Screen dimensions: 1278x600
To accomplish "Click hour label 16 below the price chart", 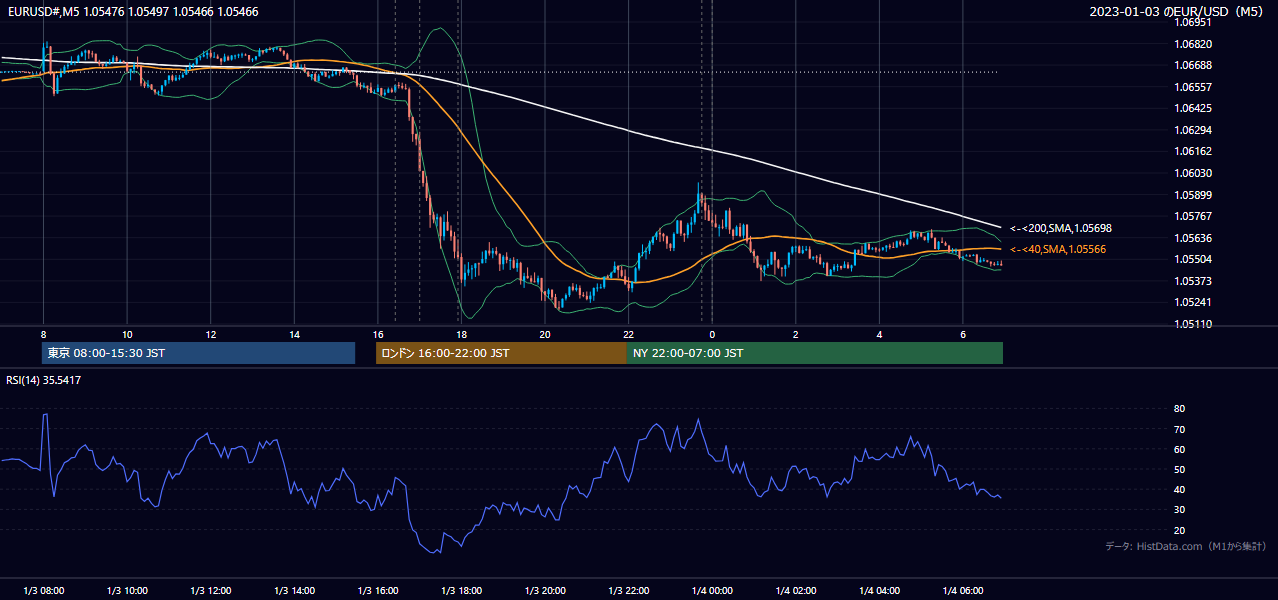I will [378, 334].
